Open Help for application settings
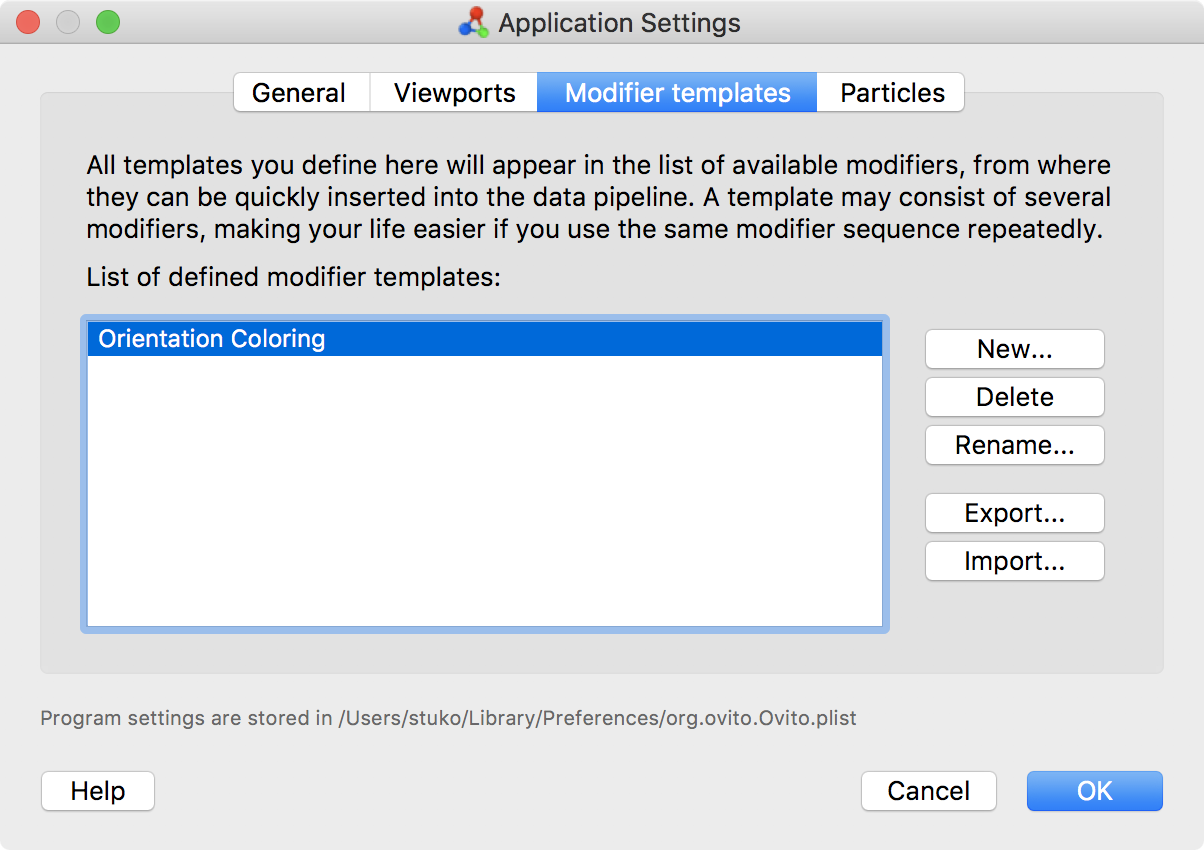 [x=98, y=791]
